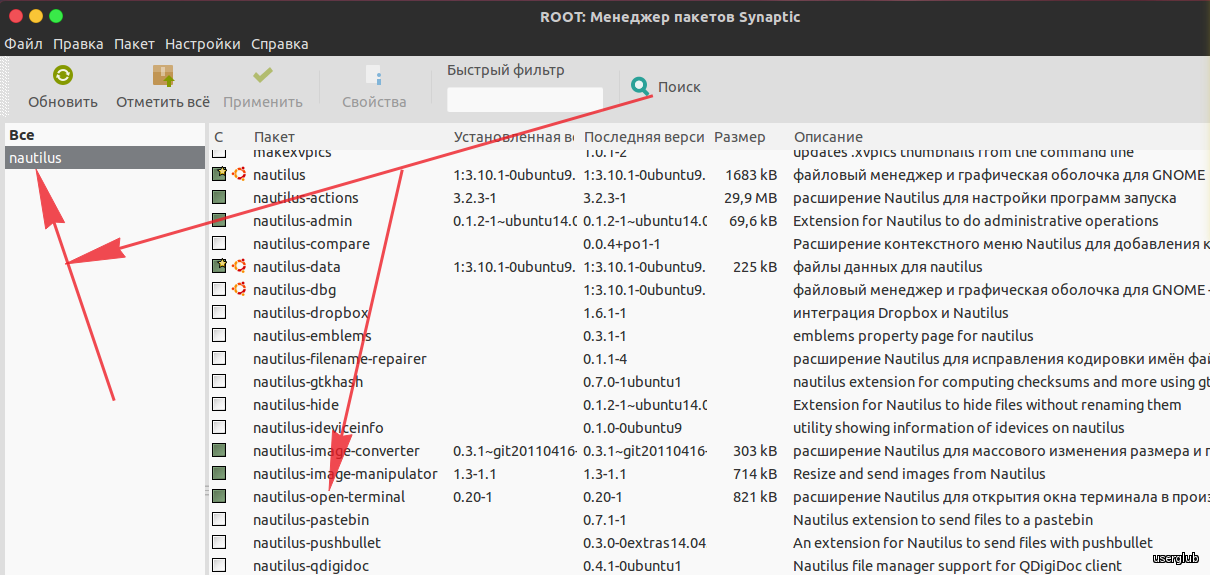Mark checkbox for nautilus-compare
This screenshot has width=1210, height=575.
point(219,243)
